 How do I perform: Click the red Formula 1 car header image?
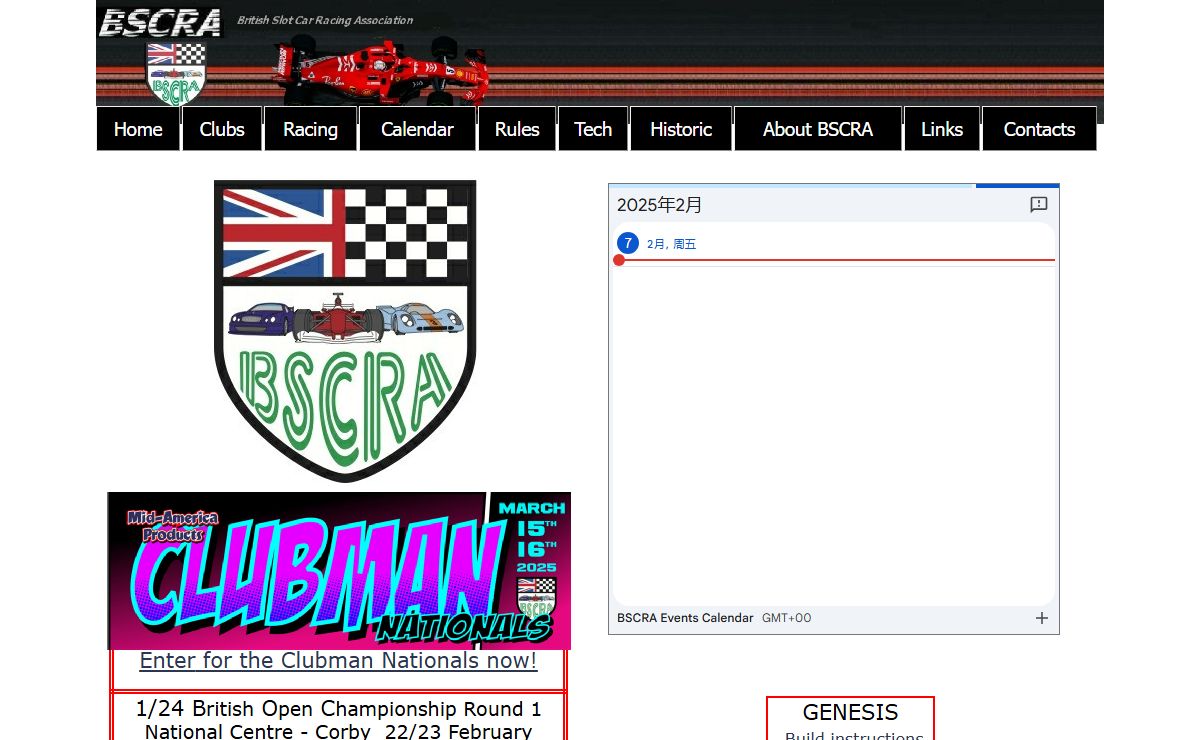(x=380, y=71)
